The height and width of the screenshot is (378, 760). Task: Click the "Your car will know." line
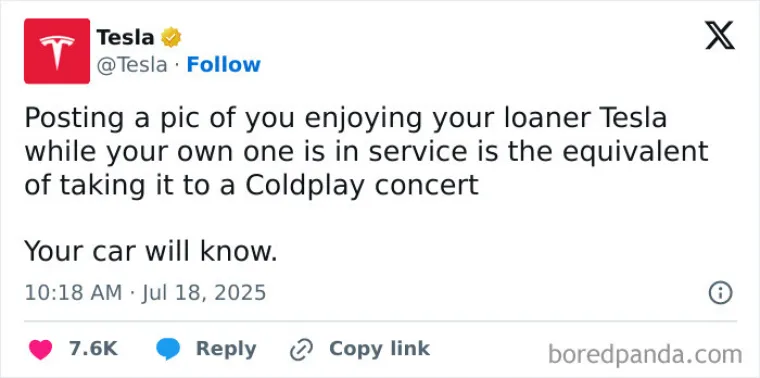point(151,252)
